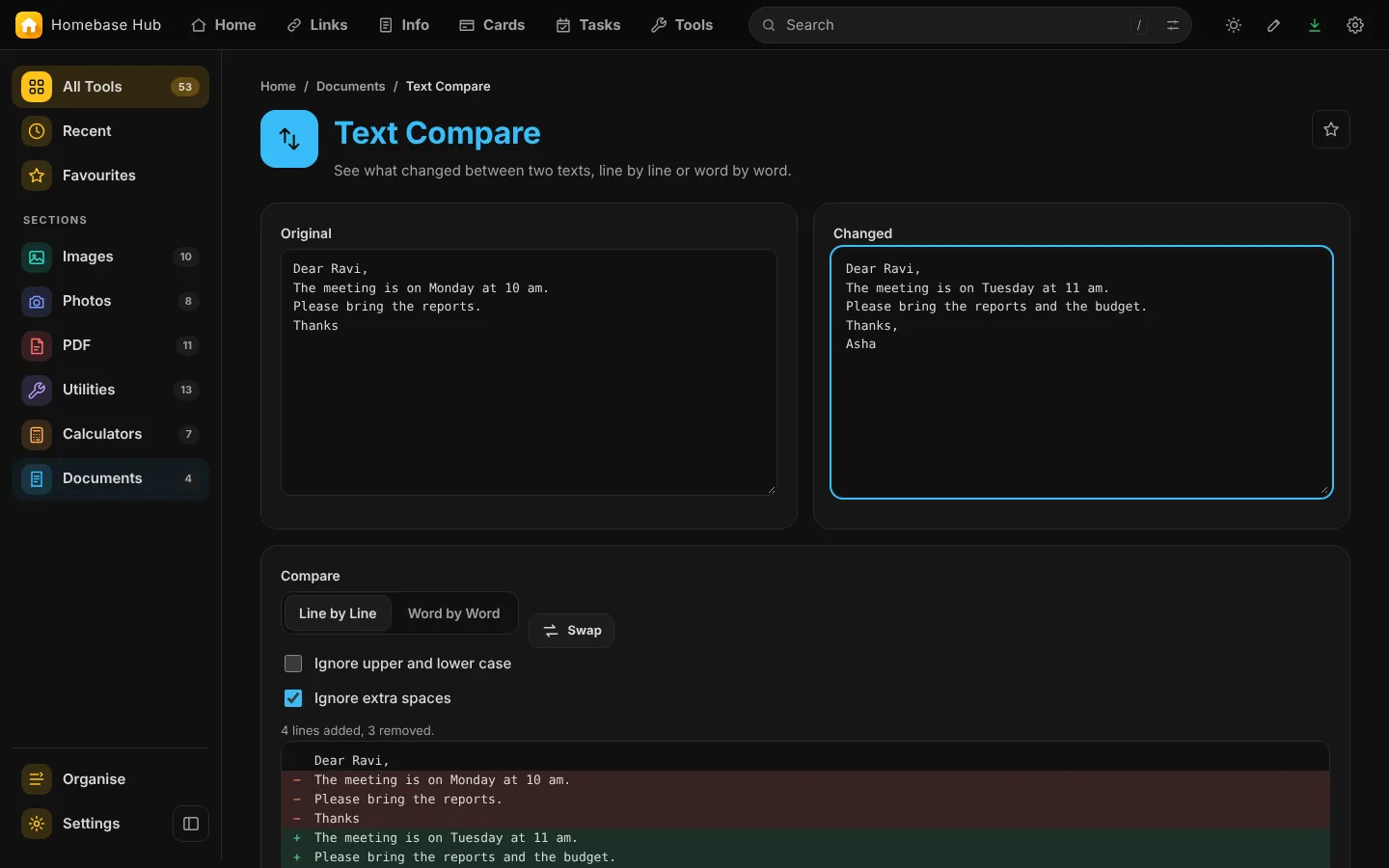Focus the Search input field
The image size is (1389, 868).
[x=970, y=25]
